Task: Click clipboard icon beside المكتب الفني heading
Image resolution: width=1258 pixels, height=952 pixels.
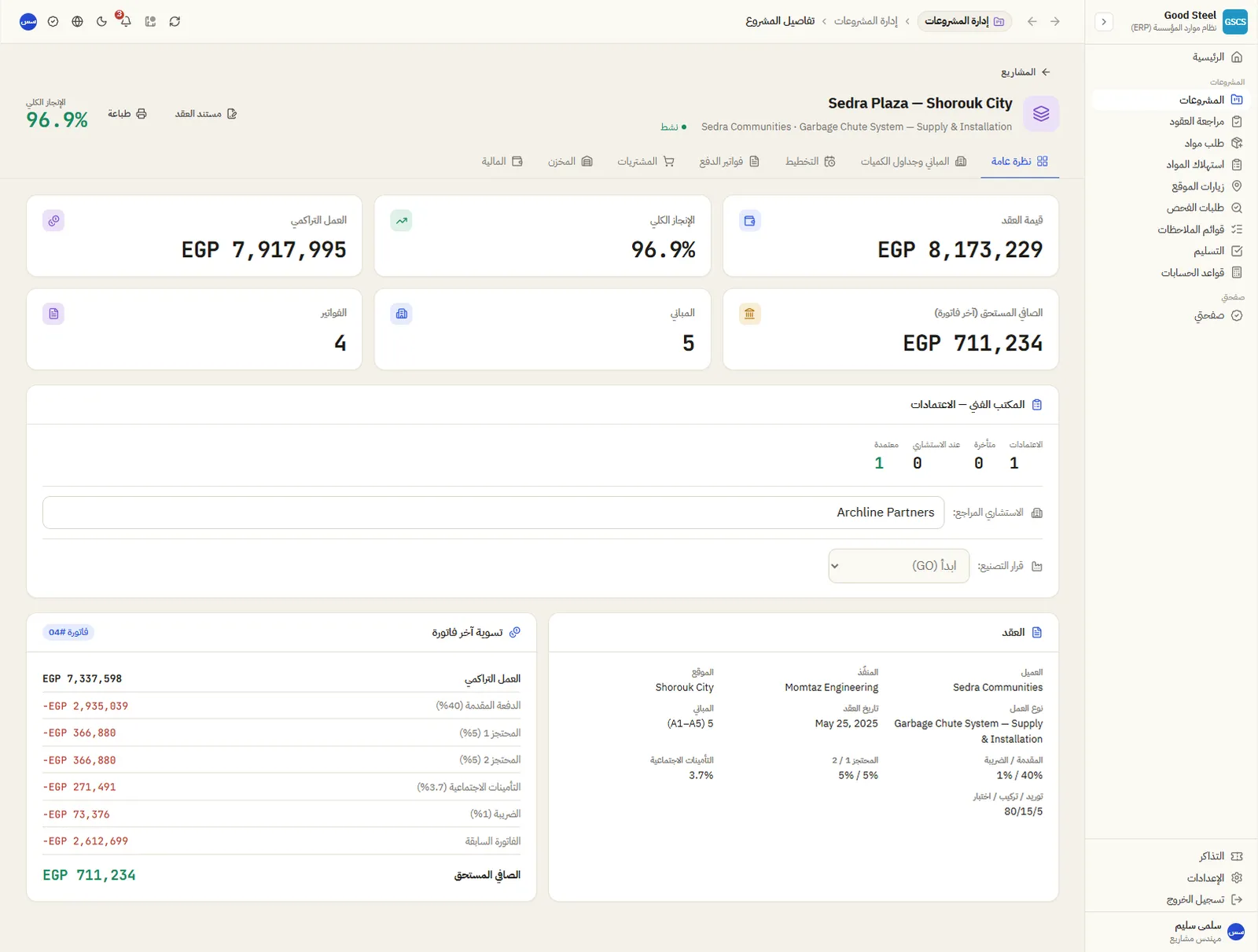Action: click(x=1037, y=405)
